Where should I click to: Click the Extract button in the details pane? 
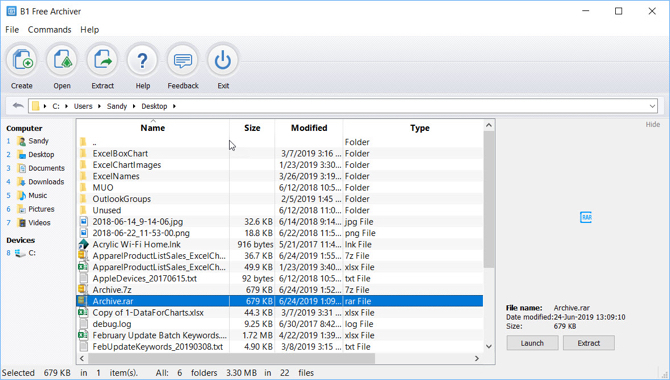[589, 343]
